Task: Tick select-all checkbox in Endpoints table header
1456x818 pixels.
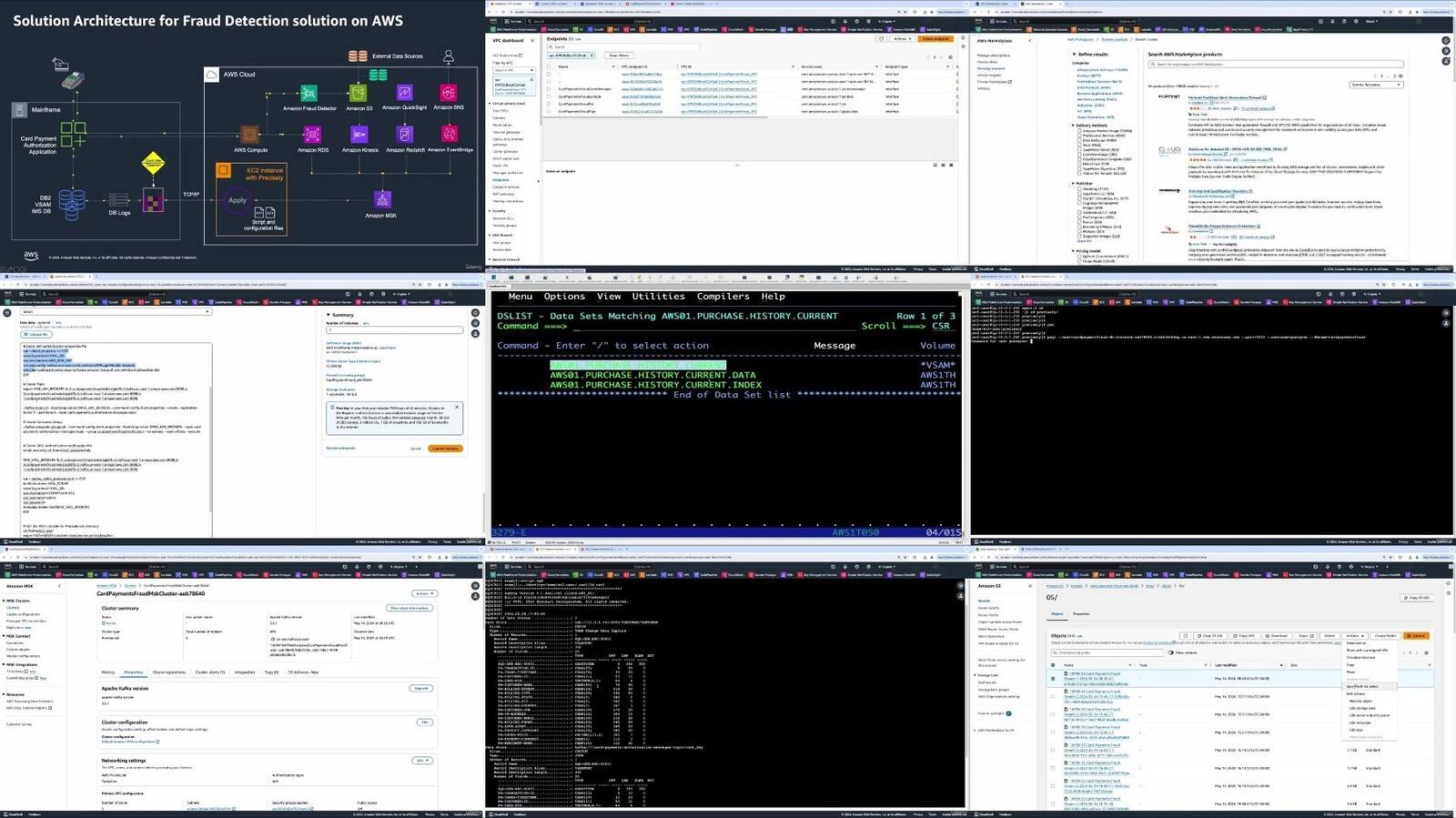Action: tap(549, 66)
